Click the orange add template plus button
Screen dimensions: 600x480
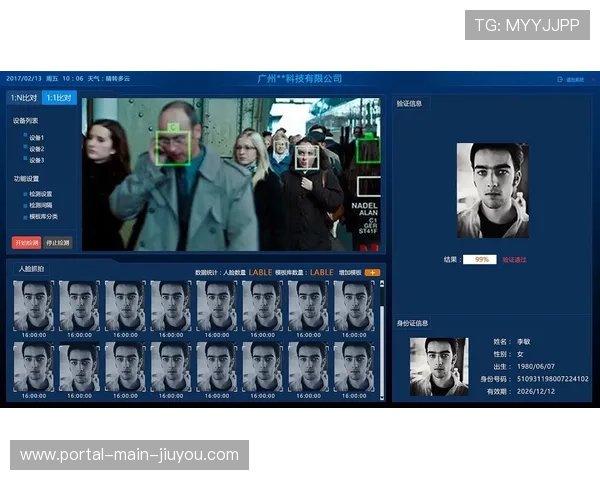click(373, 272)
